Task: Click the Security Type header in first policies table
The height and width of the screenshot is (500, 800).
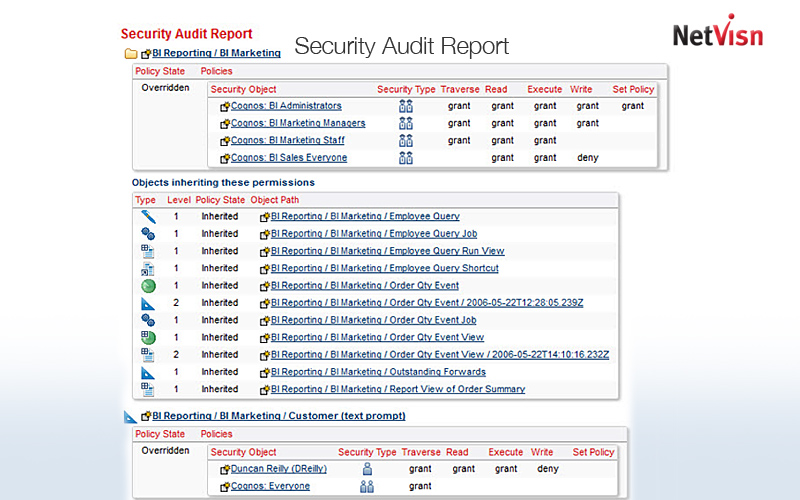Action: (x=406, y=89)
